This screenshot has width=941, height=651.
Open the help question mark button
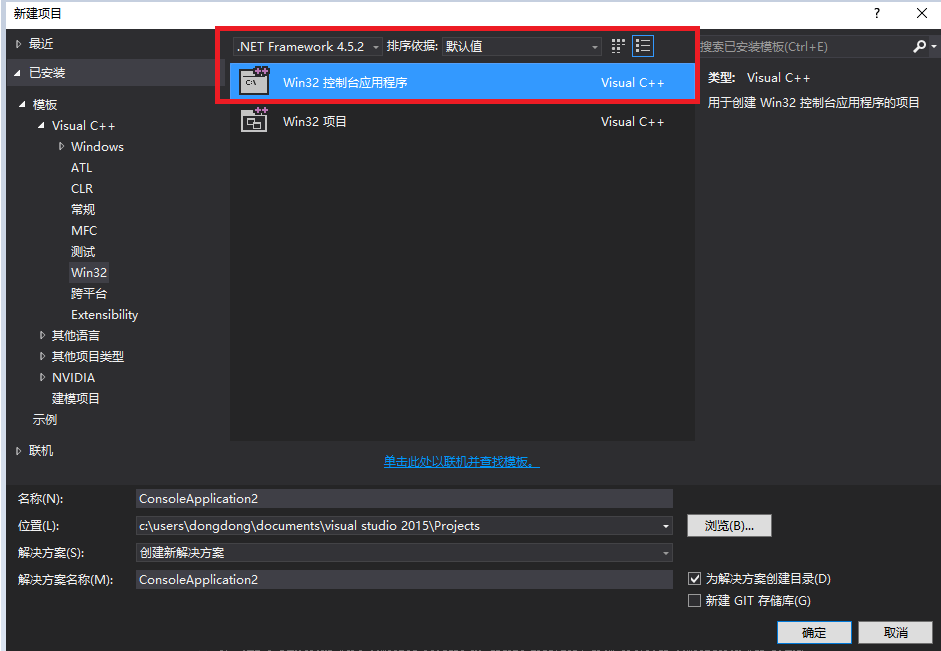(x=877, y=13)
